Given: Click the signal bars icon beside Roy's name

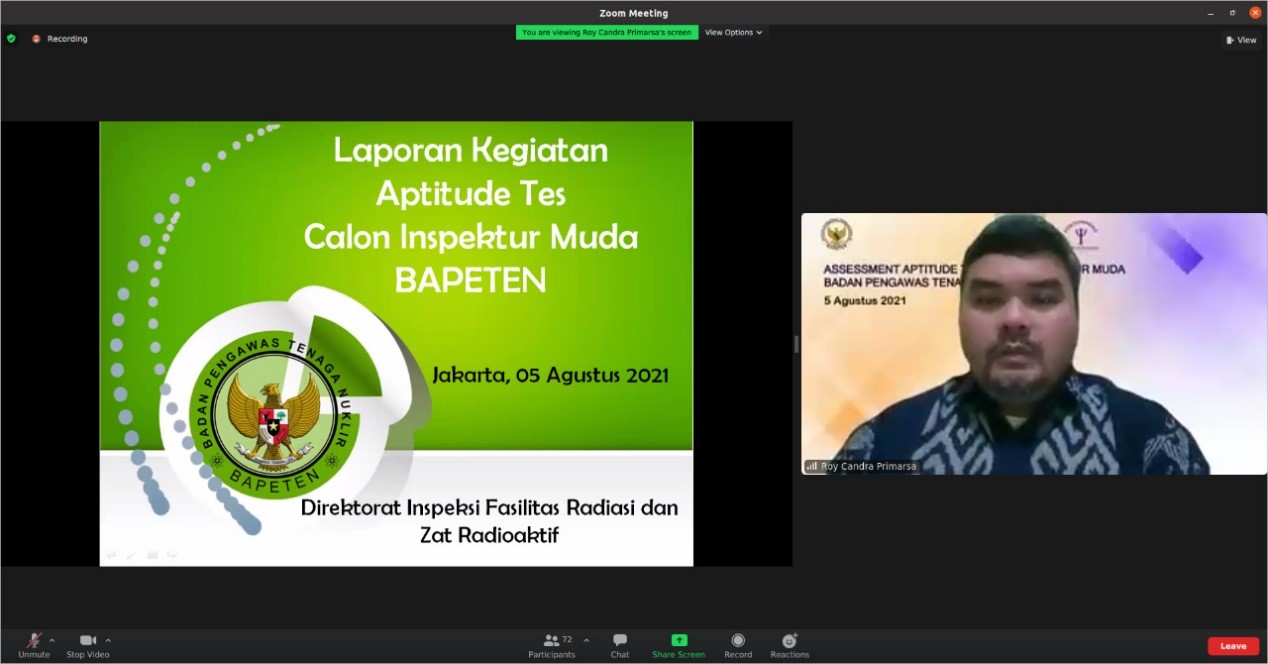Looking at the screenshot, I should tap(811, 466).
